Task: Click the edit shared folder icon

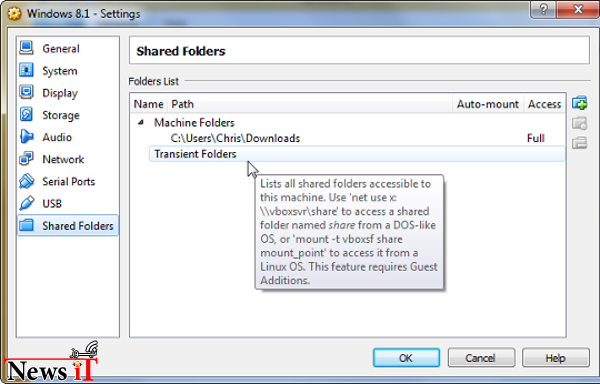Action: coord(579,123)
